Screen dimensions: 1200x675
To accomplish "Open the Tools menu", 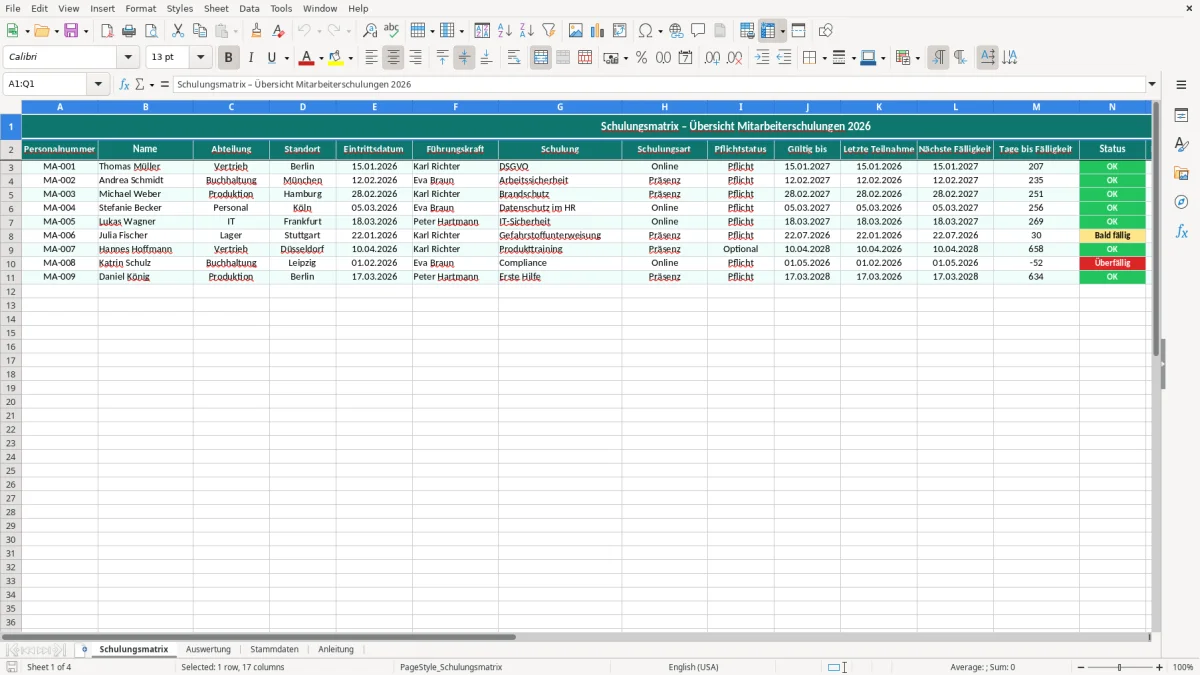I will 281,8.
